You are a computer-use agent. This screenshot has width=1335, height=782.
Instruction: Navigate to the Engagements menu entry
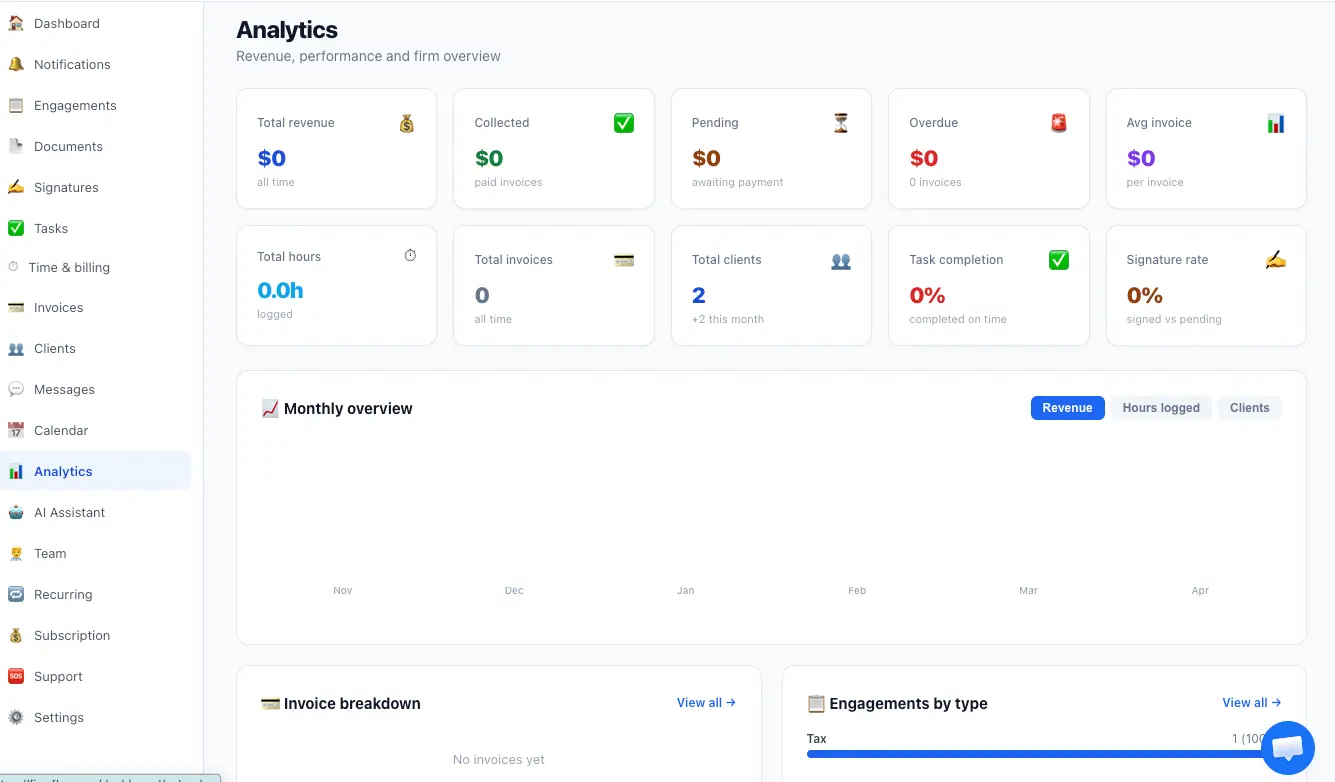point(73,105)
